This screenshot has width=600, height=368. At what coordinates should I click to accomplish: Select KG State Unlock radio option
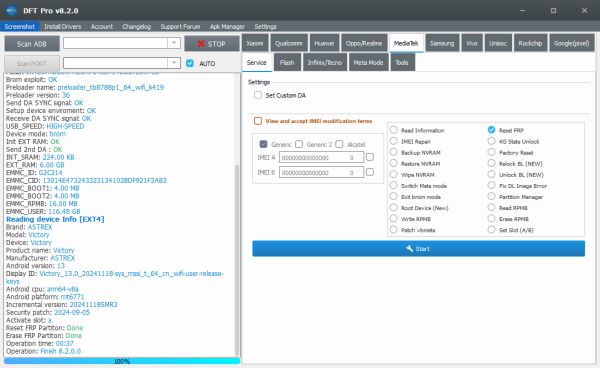pos(492,141)
